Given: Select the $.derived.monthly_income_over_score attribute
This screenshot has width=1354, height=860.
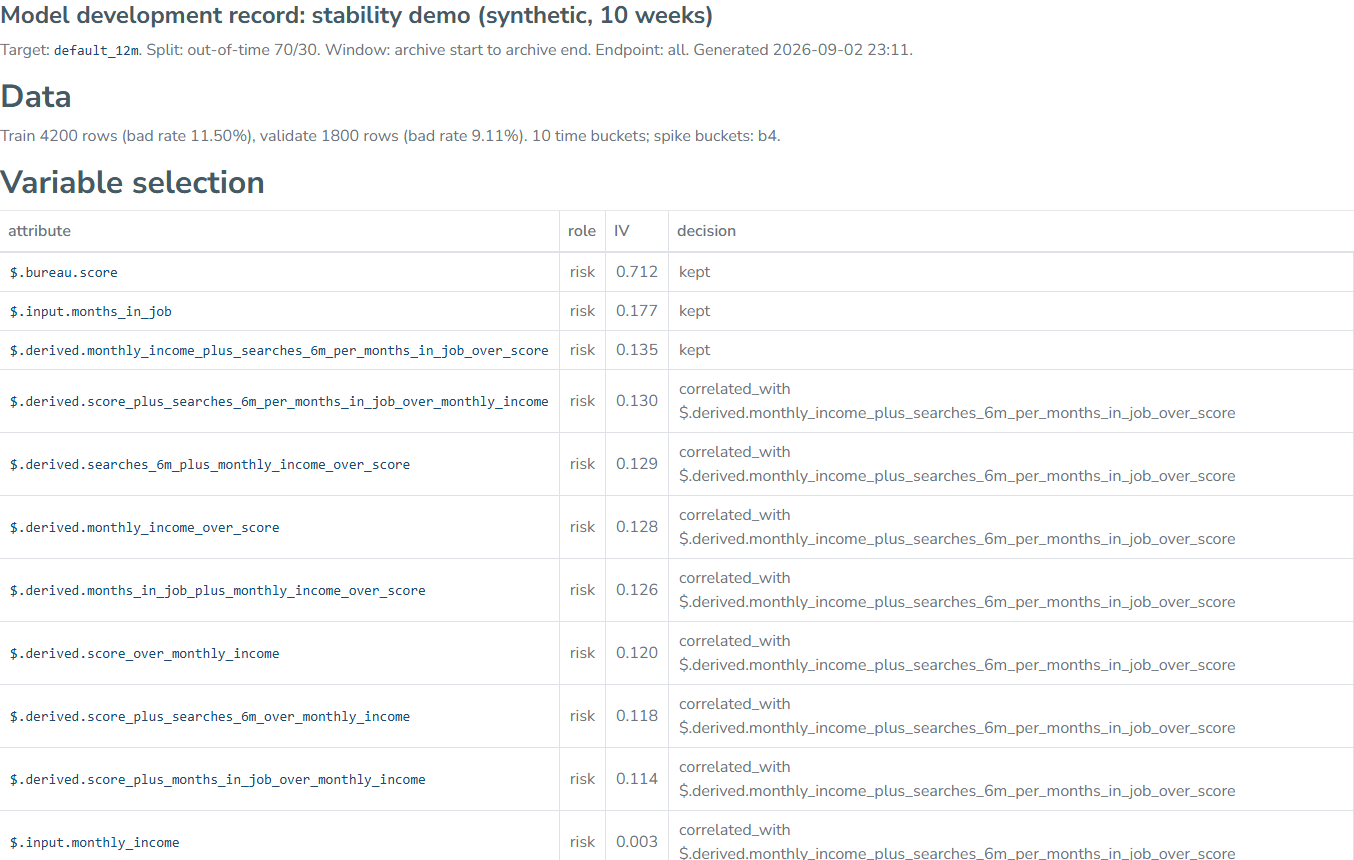Looking at the screenshot, I should pyautogui.click(x=145, y=527).
